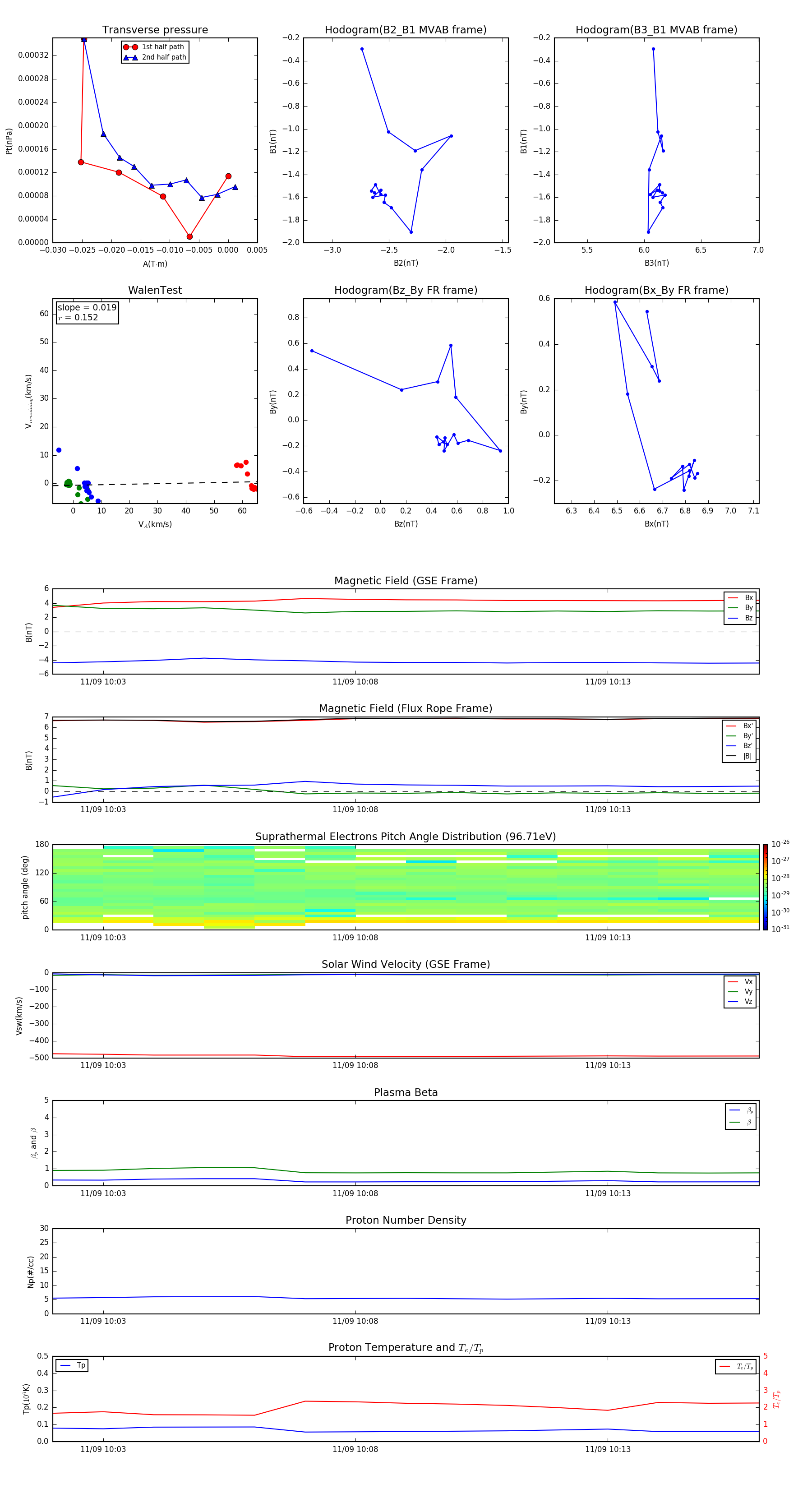812x1489 pixels.
Task: Click the Bx entry in GSE magnetic field legend
Action: pos(741,598)
